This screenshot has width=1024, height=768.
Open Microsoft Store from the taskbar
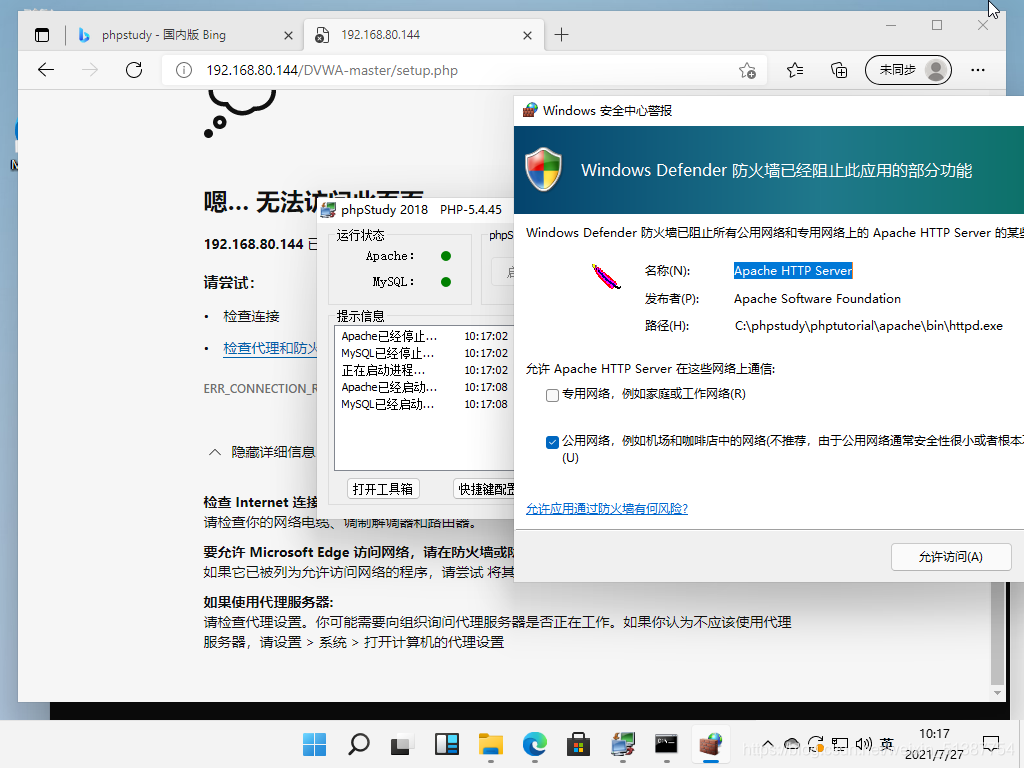click(579, 744)
